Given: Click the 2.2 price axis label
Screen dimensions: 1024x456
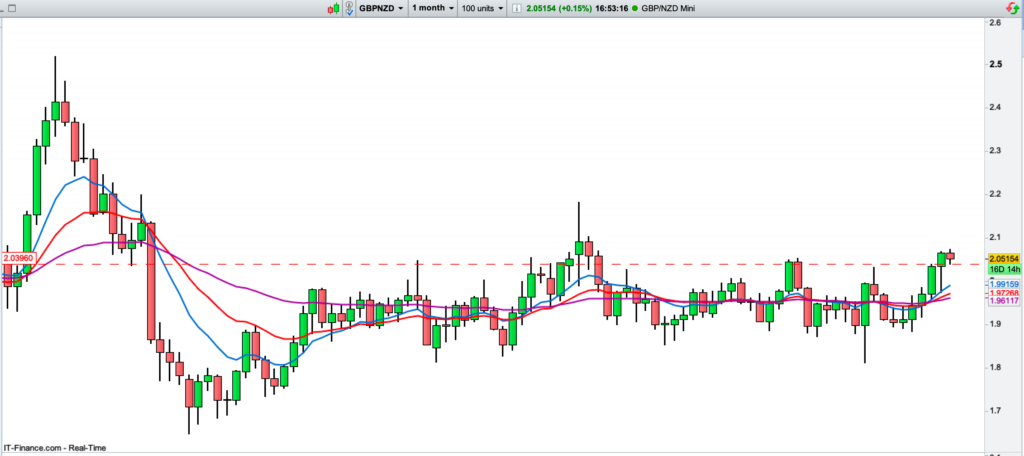Looking at the screenshot, I should [x=995, y=194].
